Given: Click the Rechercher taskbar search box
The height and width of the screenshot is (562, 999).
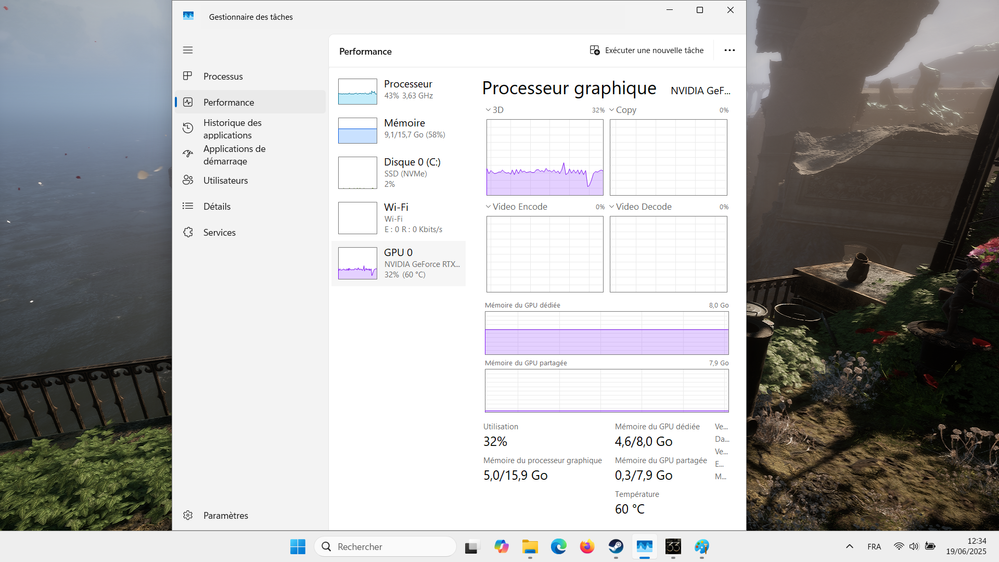Looking at the screenshot, I should [x=385, y=547].
